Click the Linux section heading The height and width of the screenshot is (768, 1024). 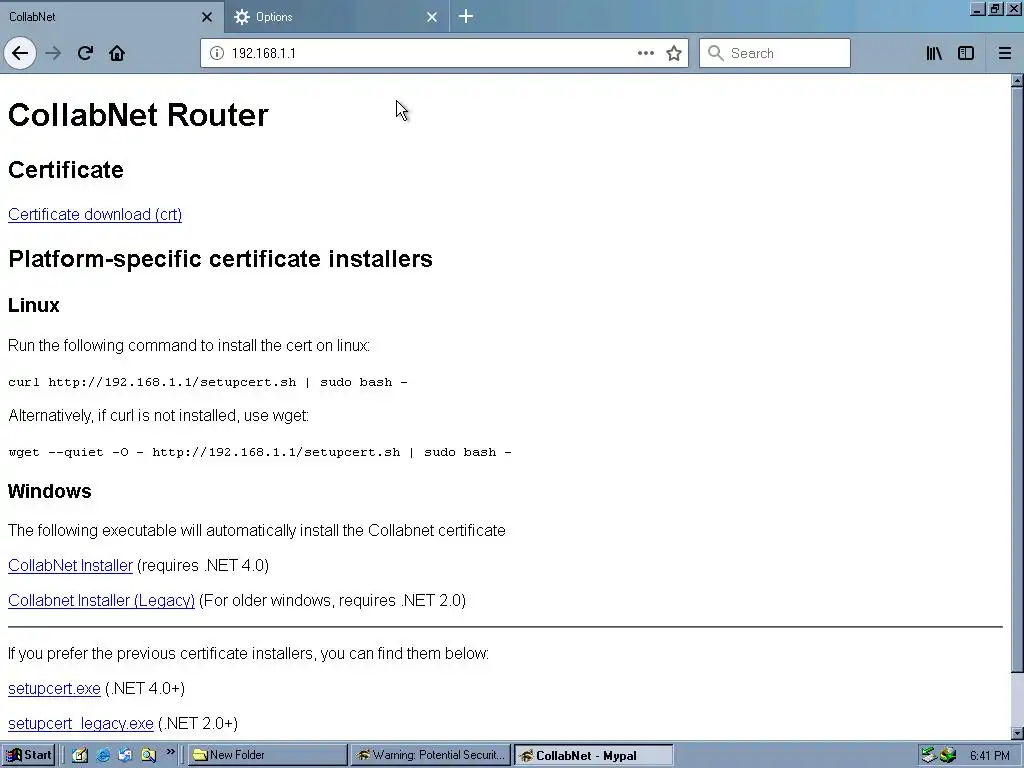coord(33,305)
